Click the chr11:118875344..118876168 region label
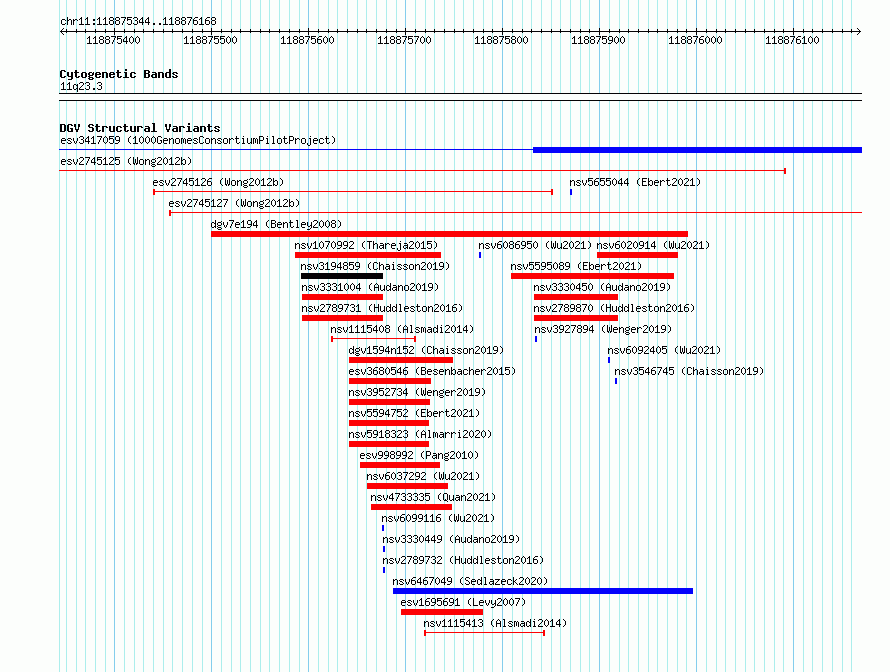 click(138, 21)
